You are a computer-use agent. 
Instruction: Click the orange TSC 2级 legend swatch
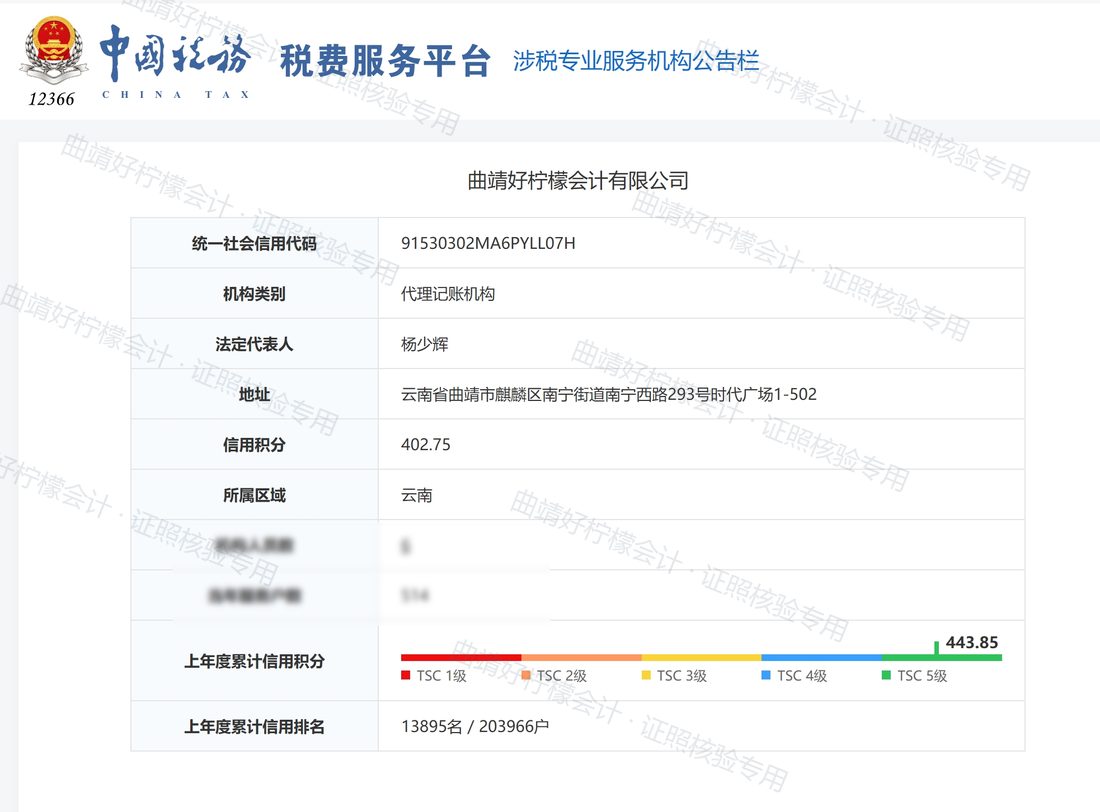(525, 675)
